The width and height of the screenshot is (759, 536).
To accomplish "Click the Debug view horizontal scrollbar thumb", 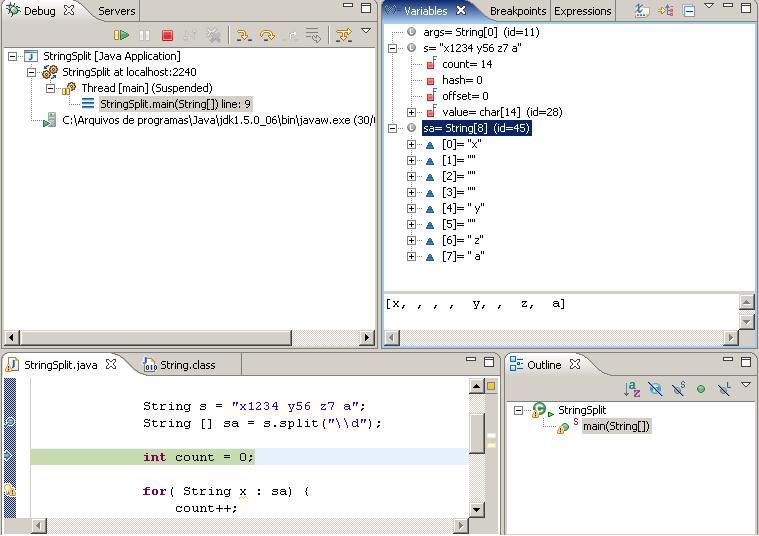I will [x=156, y=337].
